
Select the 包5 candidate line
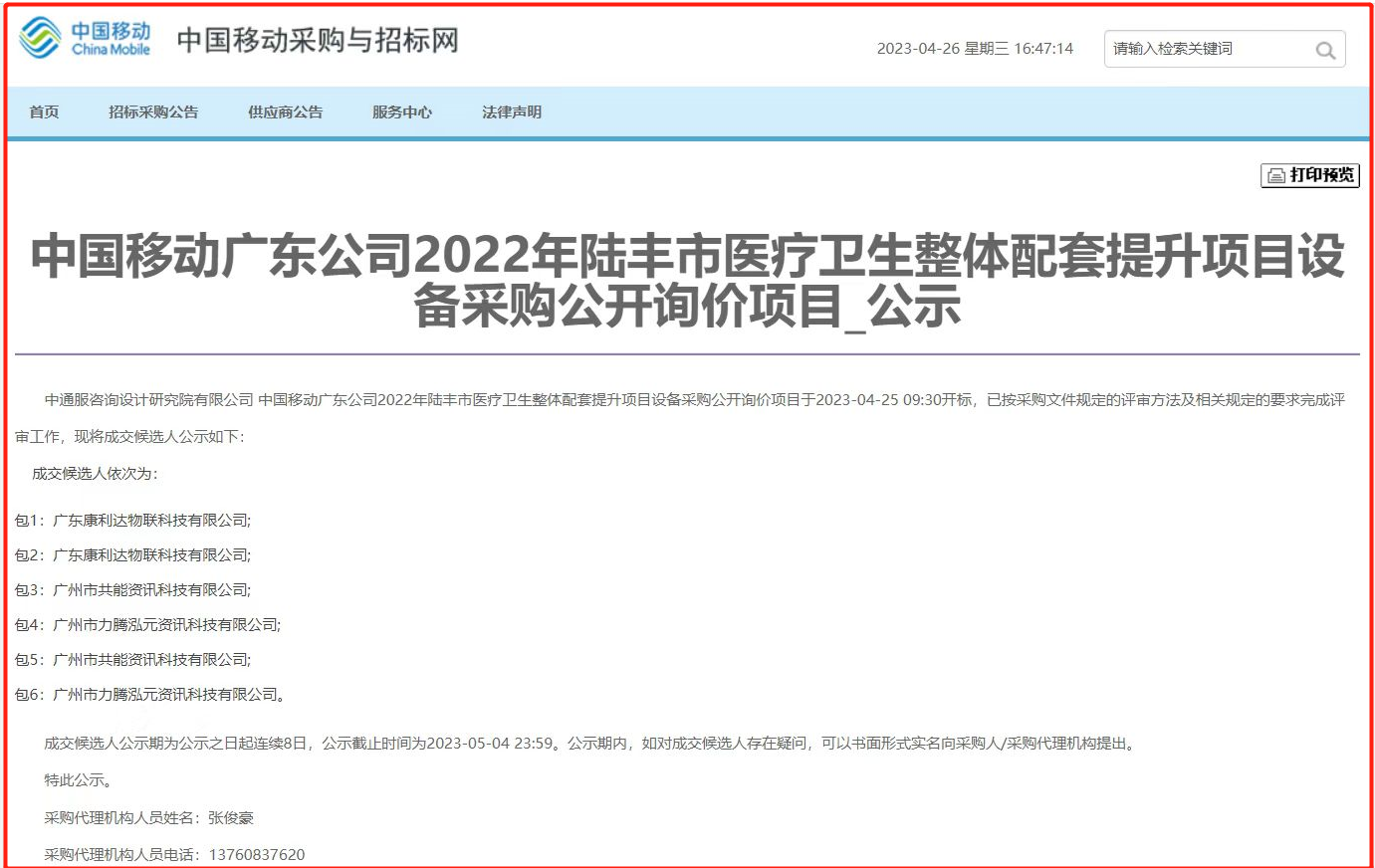[133, 659]
